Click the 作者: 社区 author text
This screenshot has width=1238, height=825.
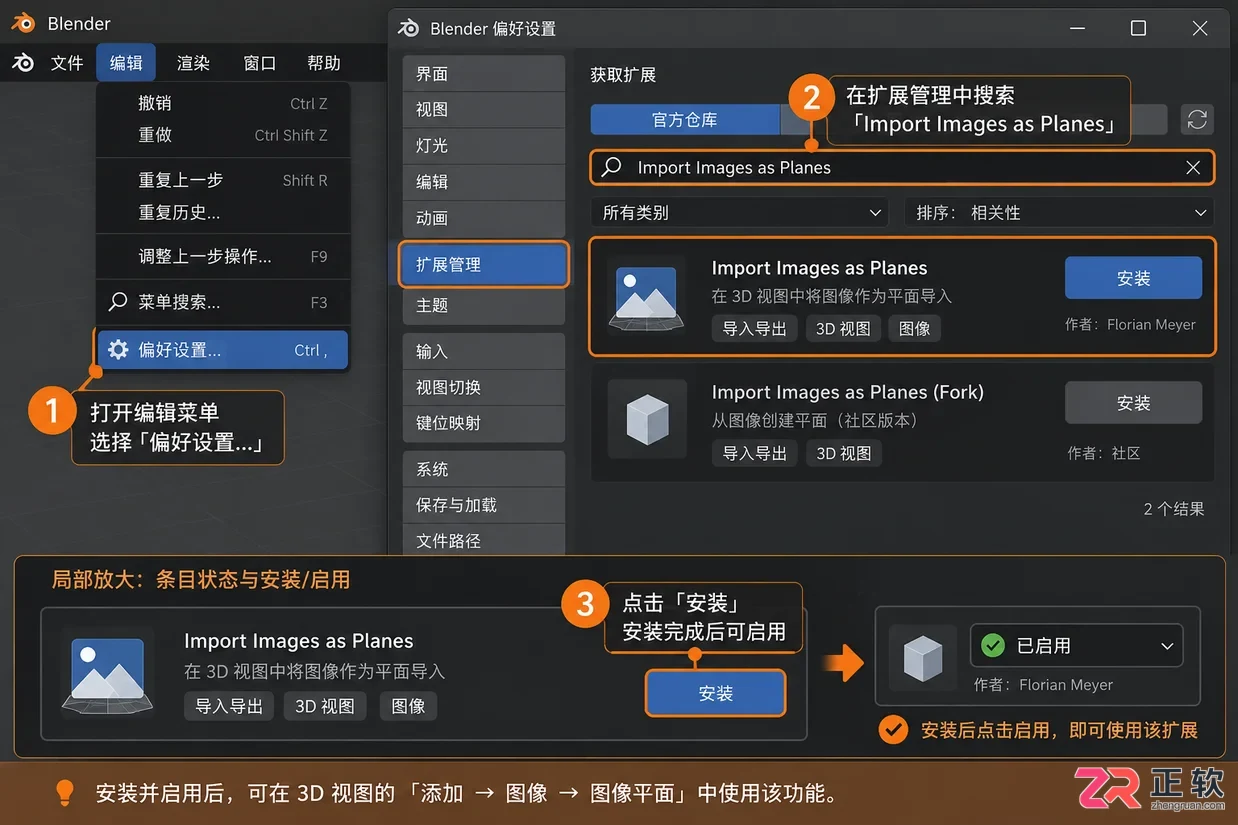[1104, 453]
